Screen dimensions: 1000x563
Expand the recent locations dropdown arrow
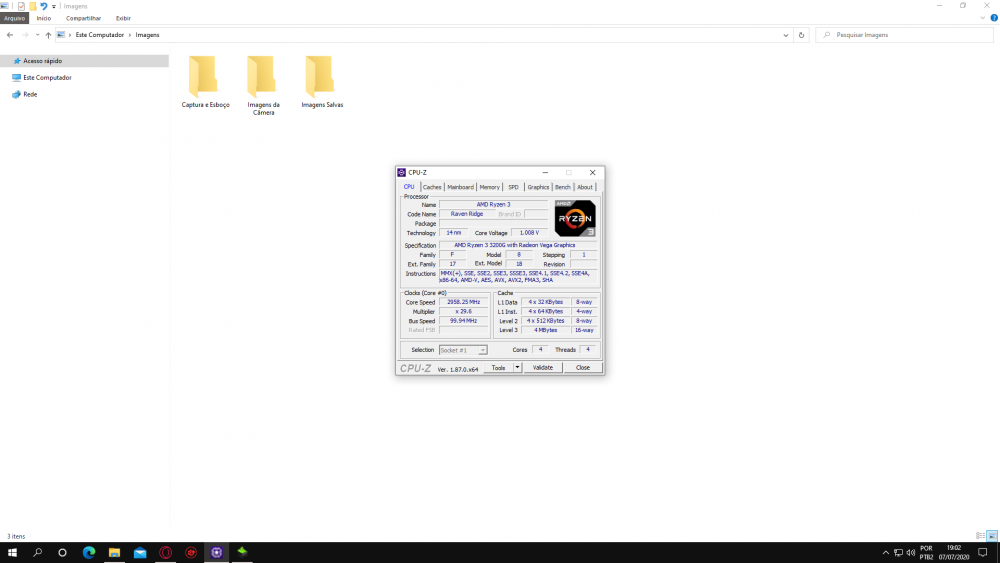[x=37, y=35]
